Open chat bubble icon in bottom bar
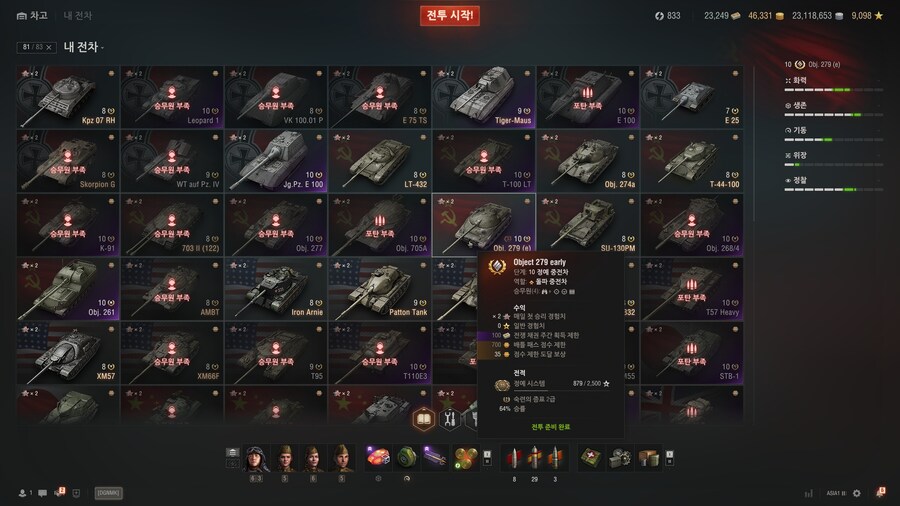Image resolution: width=900 pixels, height=506 pixels. 42,493
